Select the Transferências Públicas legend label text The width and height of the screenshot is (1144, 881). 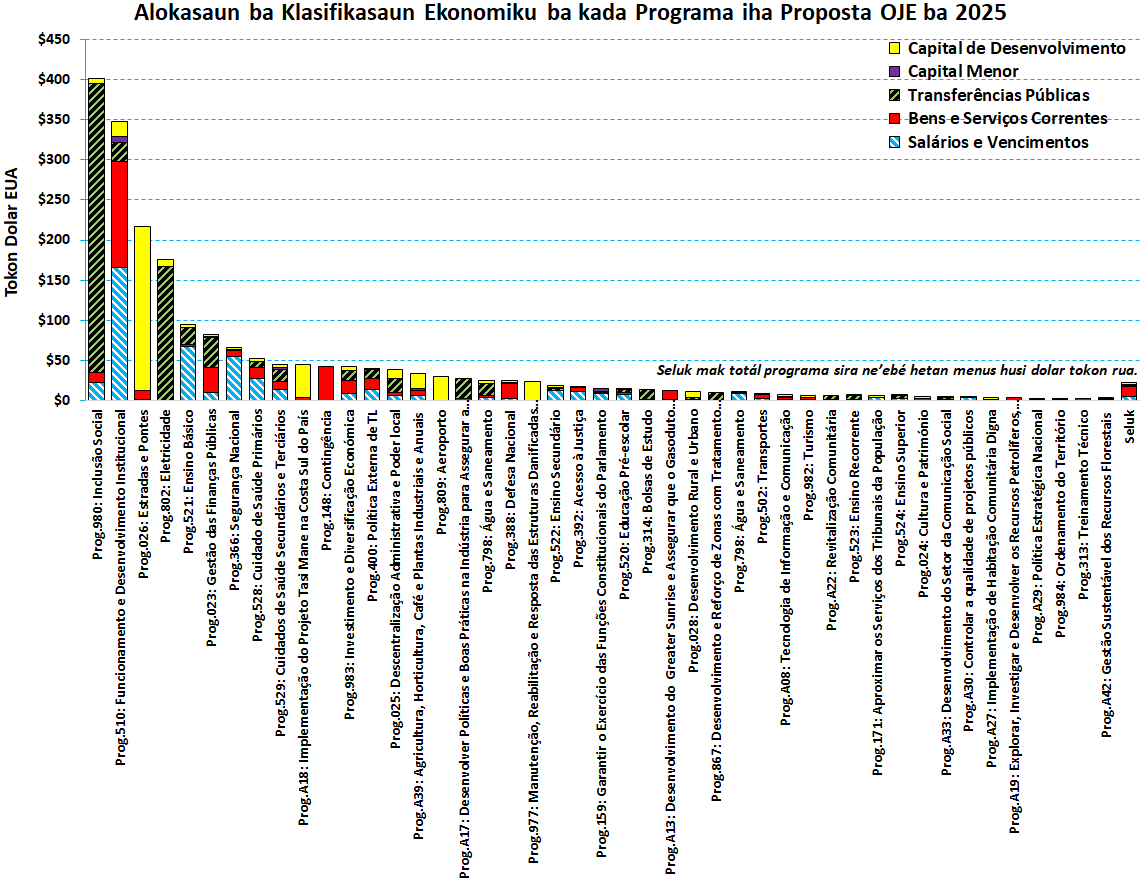[x=998, y=95]
